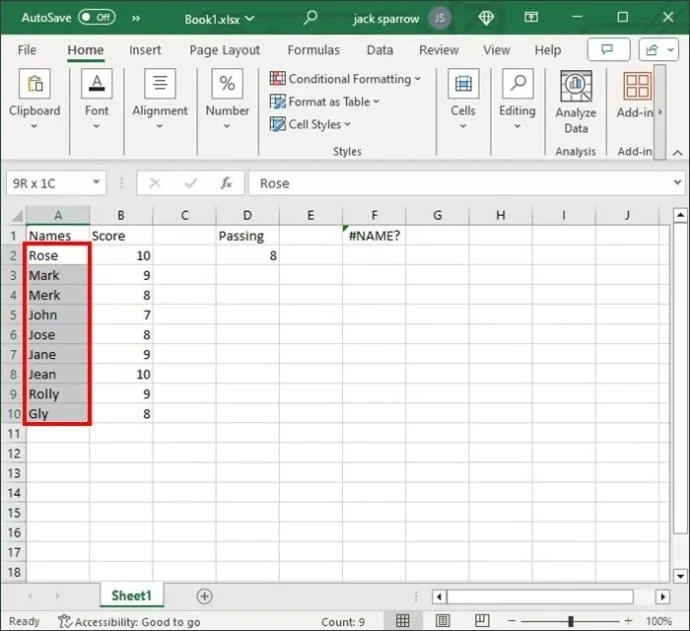Open the Clipboard group icon
Viewport: 690px width, 631px height.
click(34, 86)
